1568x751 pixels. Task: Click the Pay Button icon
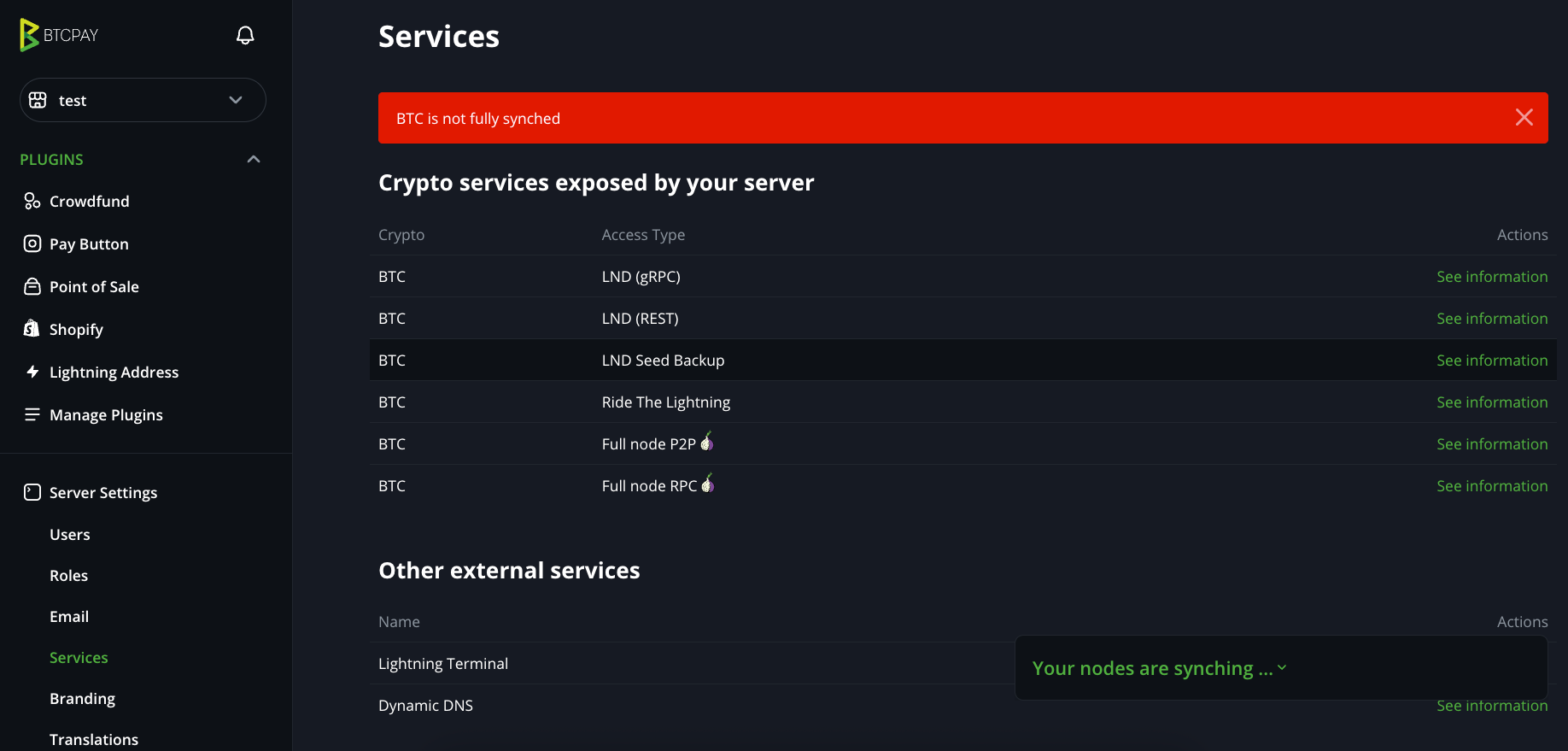point(32,243)
